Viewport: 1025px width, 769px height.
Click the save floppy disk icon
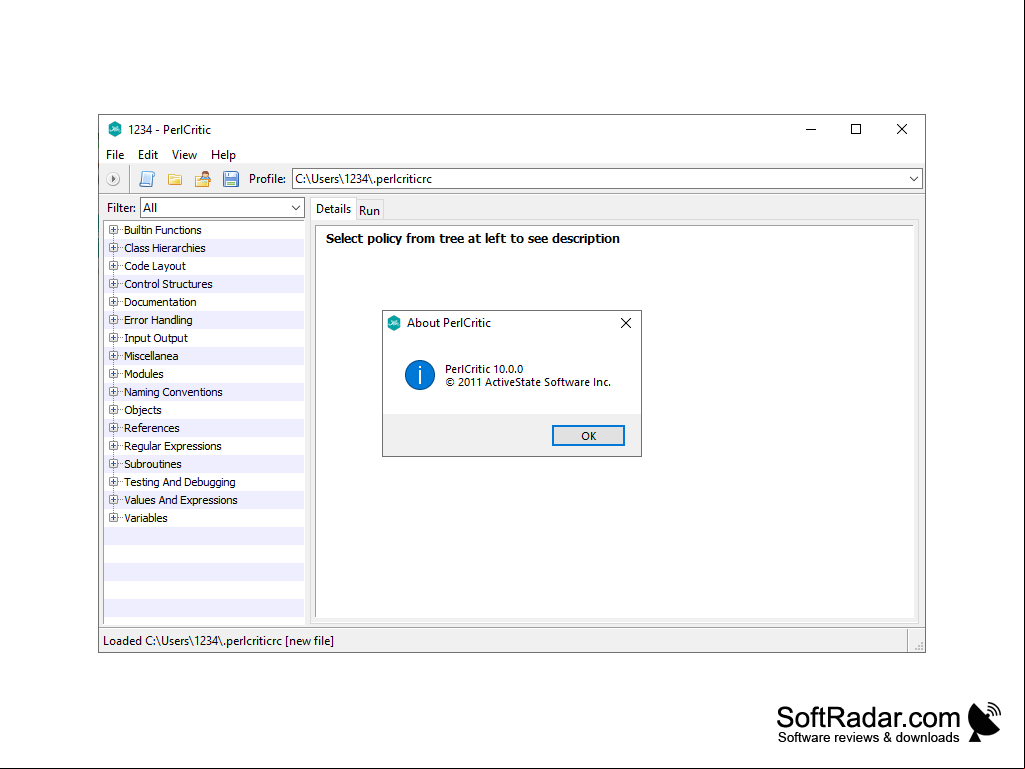pos(231,179)
